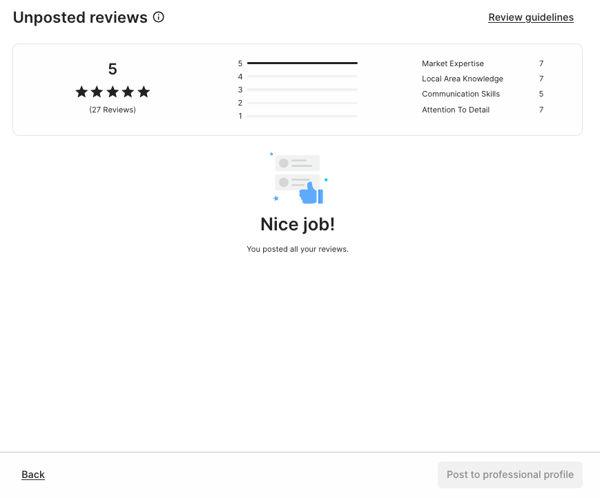Click the Back link

[33, 475]
